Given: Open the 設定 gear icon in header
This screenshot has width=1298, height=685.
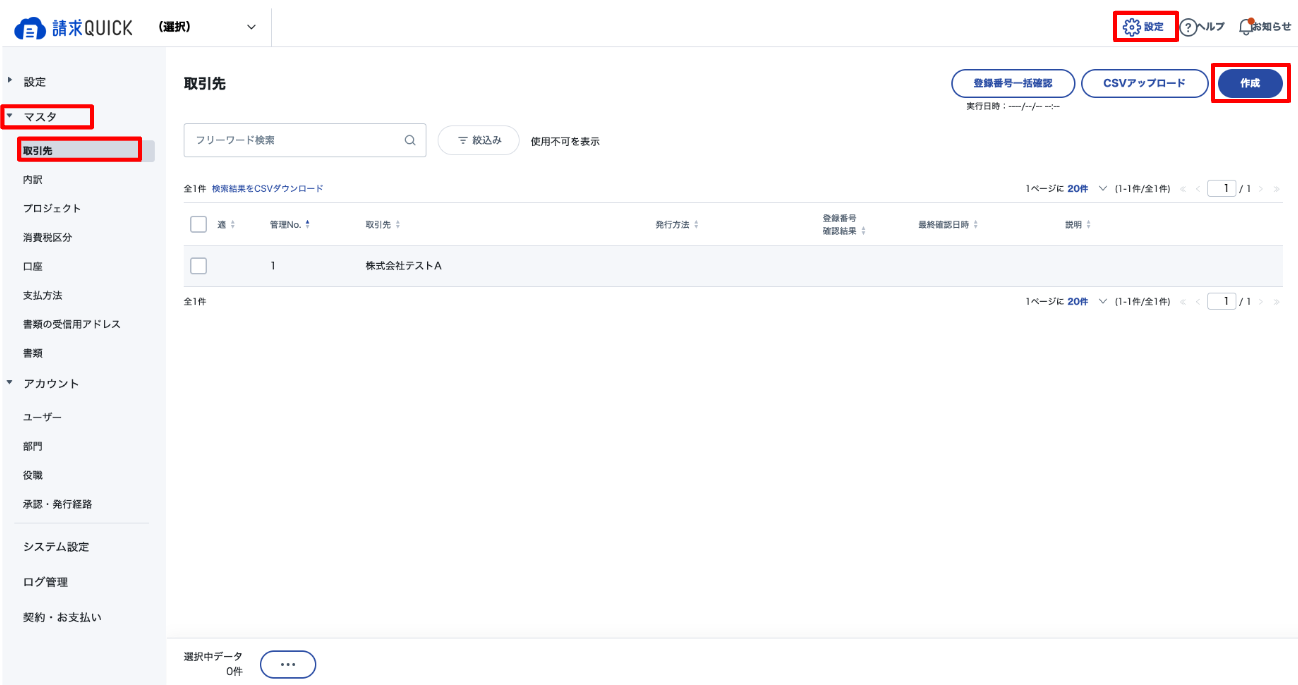Looking at the screenshot, I should [x=1132, y=27].
